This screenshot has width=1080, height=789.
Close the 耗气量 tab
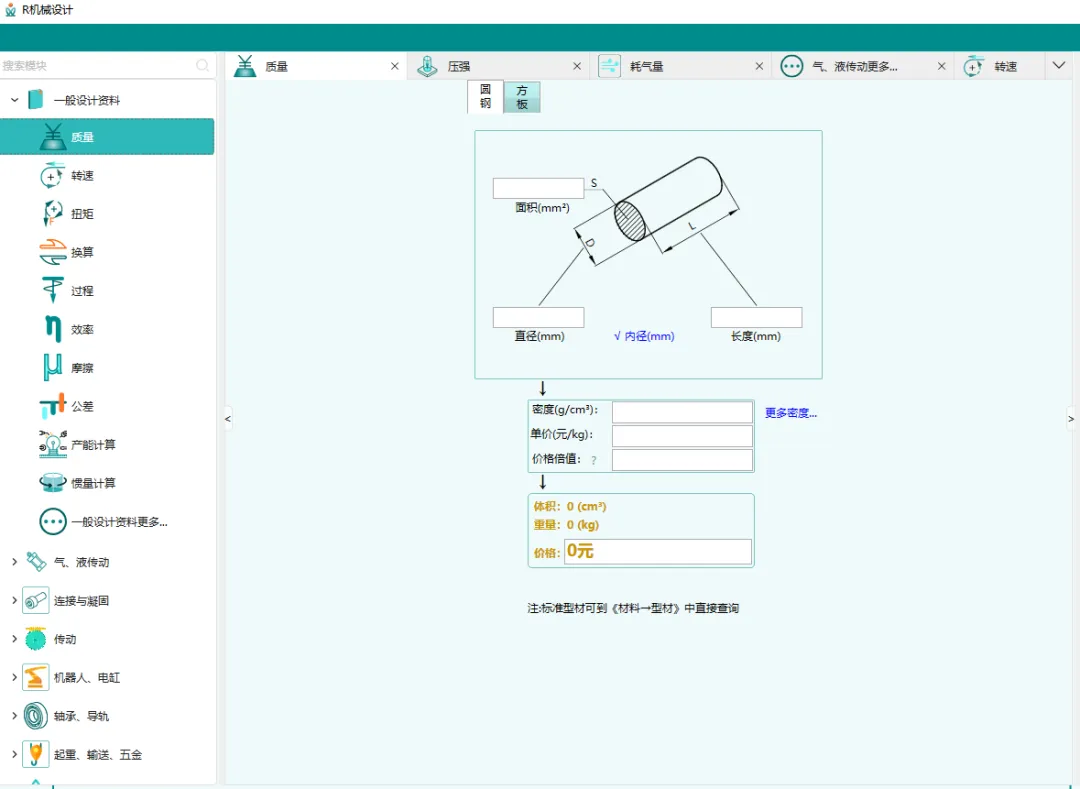coord(759,66)
